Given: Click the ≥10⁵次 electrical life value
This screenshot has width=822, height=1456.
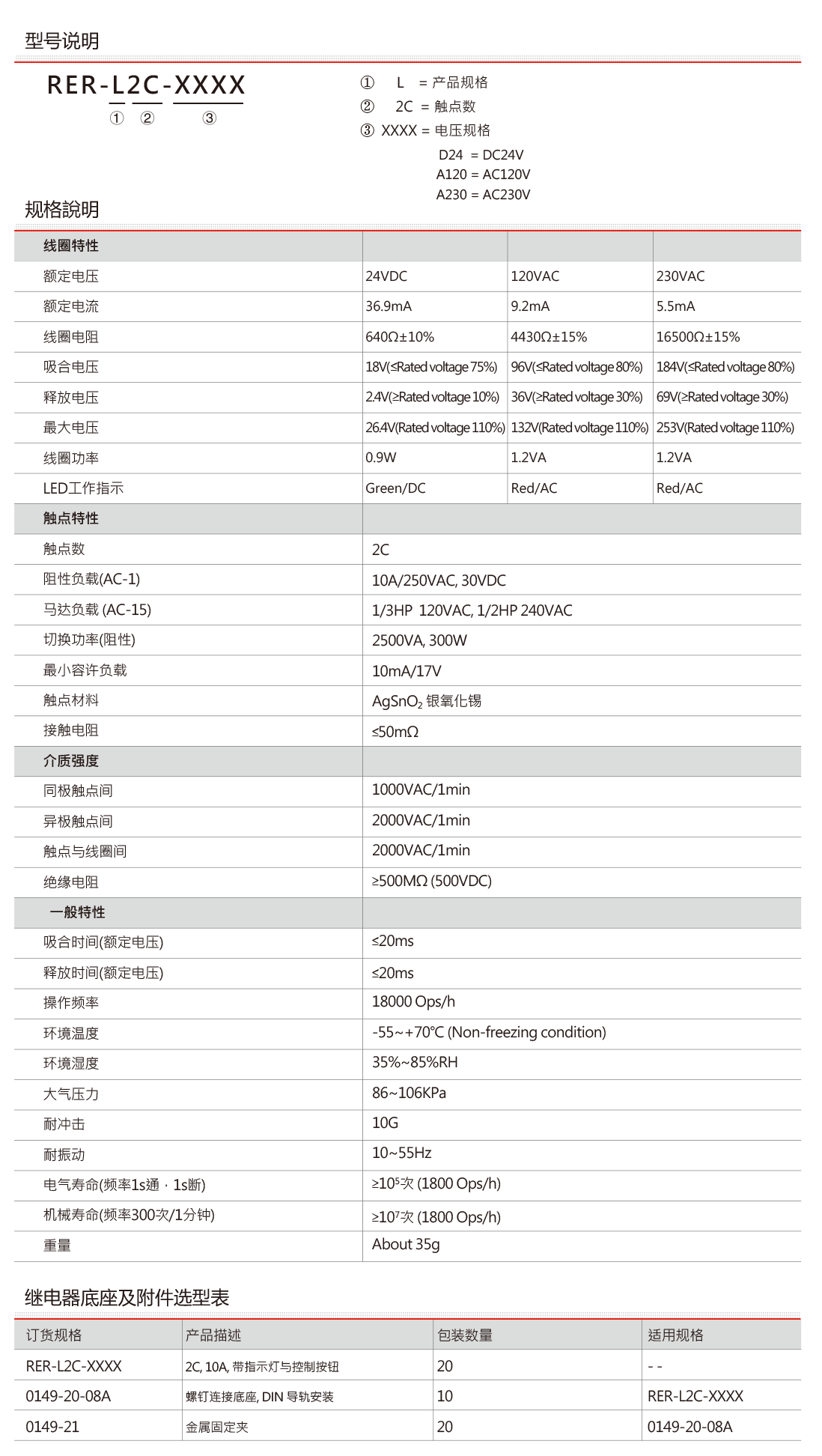Looking at the screenshot, I should click(x=436, y=1183).
